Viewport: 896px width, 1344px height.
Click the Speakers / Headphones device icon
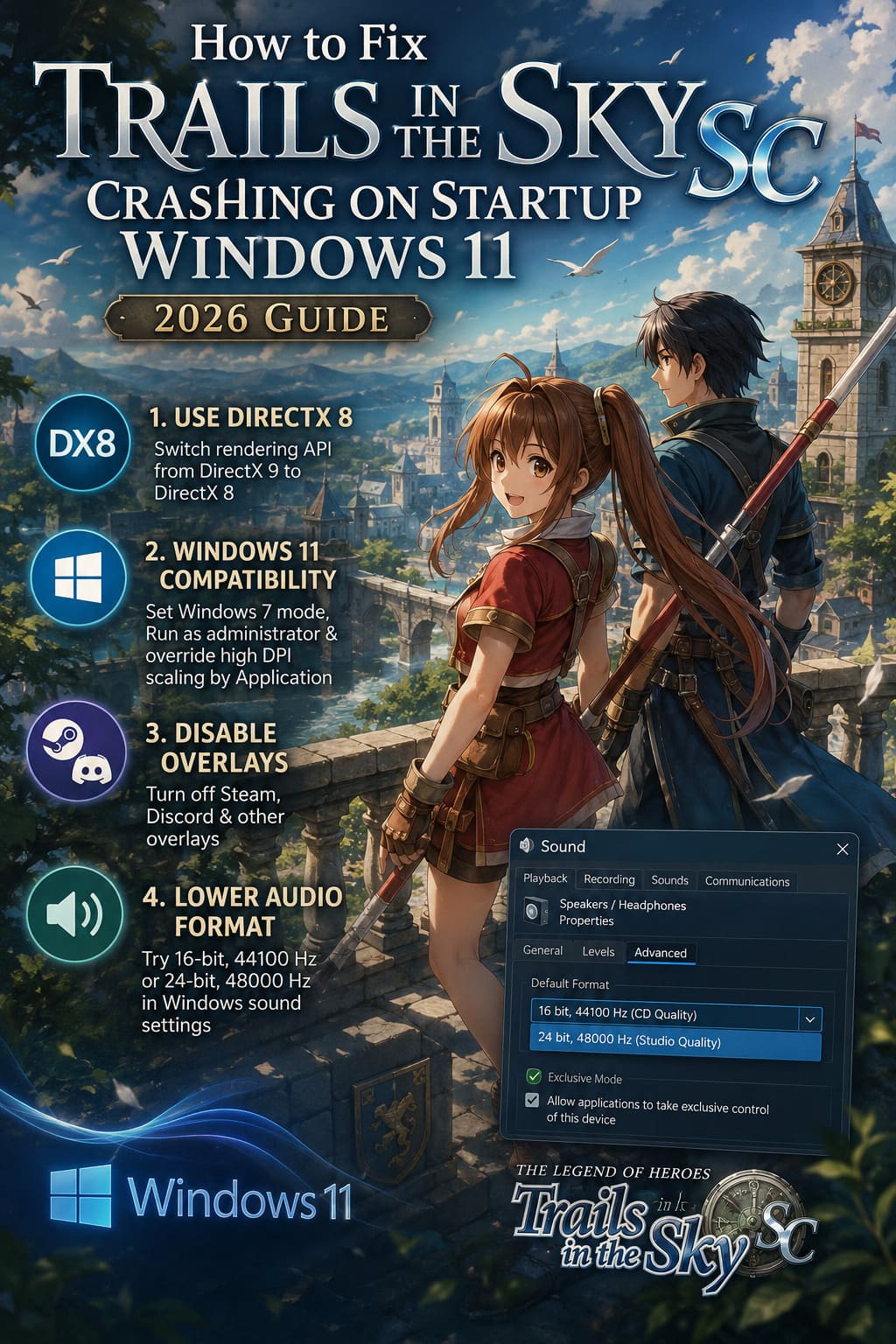point(535,912)
